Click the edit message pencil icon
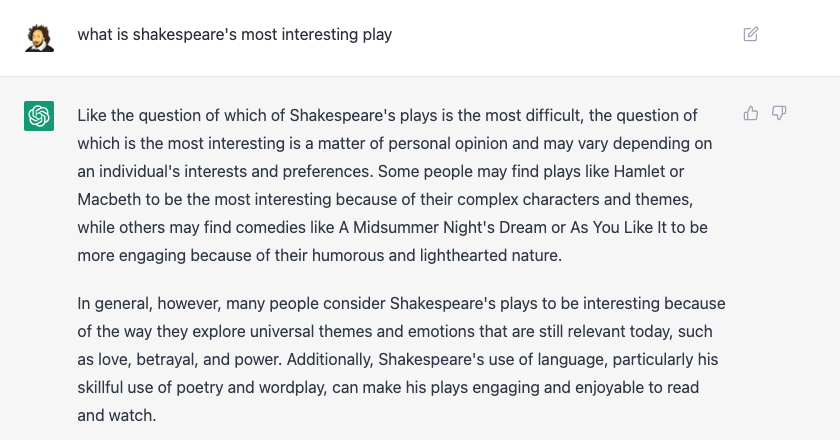Image resolution: width=840 pixels, height=440 pixels. pos(751,34)
